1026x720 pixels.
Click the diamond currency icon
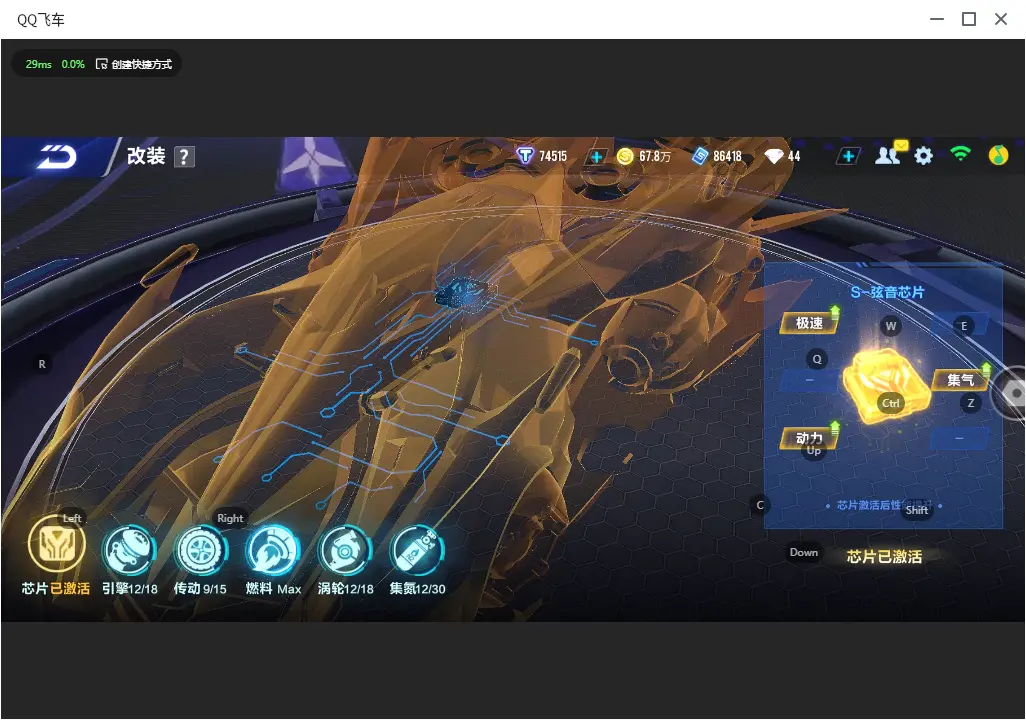[774, 156]
